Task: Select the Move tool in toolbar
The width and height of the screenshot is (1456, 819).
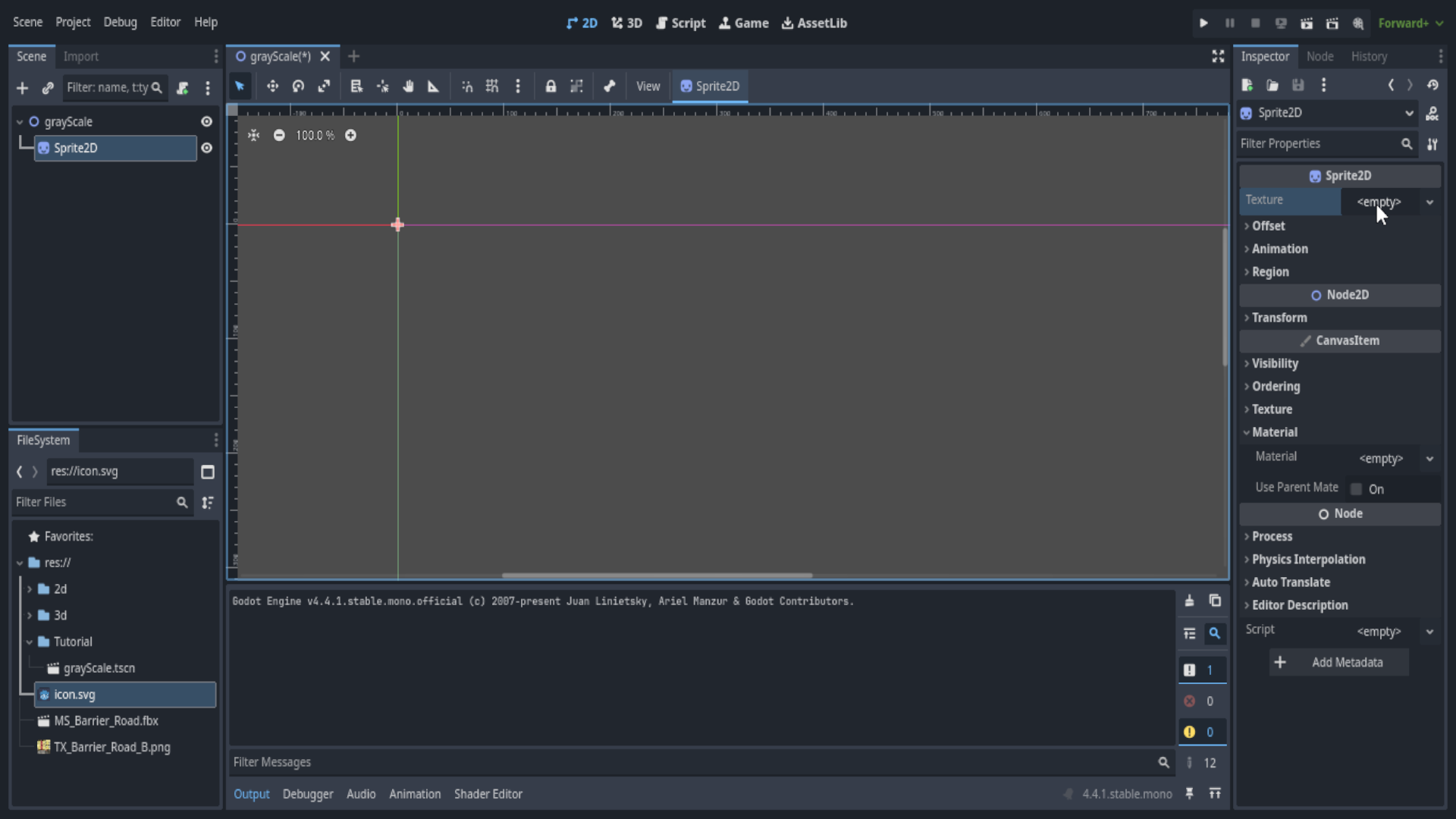Action: (272, 86)
